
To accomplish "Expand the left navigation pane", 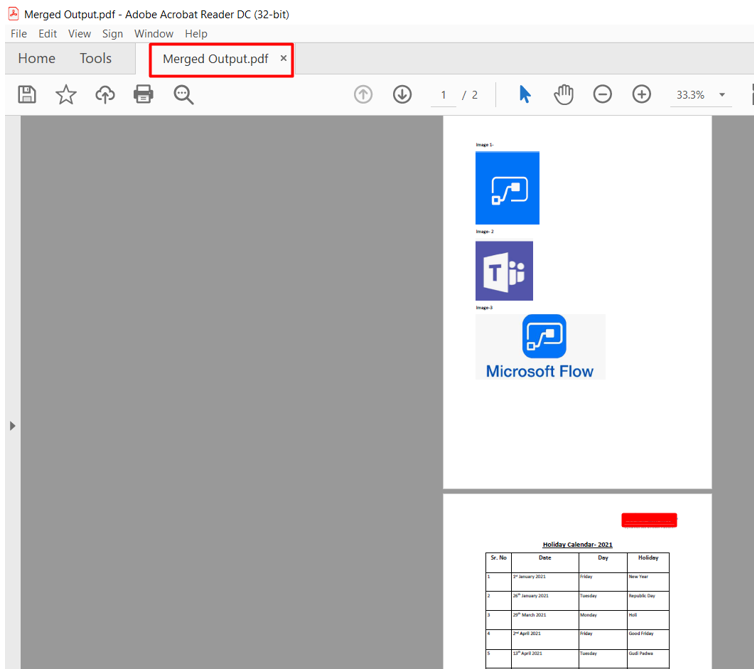I will pos(13,426).
